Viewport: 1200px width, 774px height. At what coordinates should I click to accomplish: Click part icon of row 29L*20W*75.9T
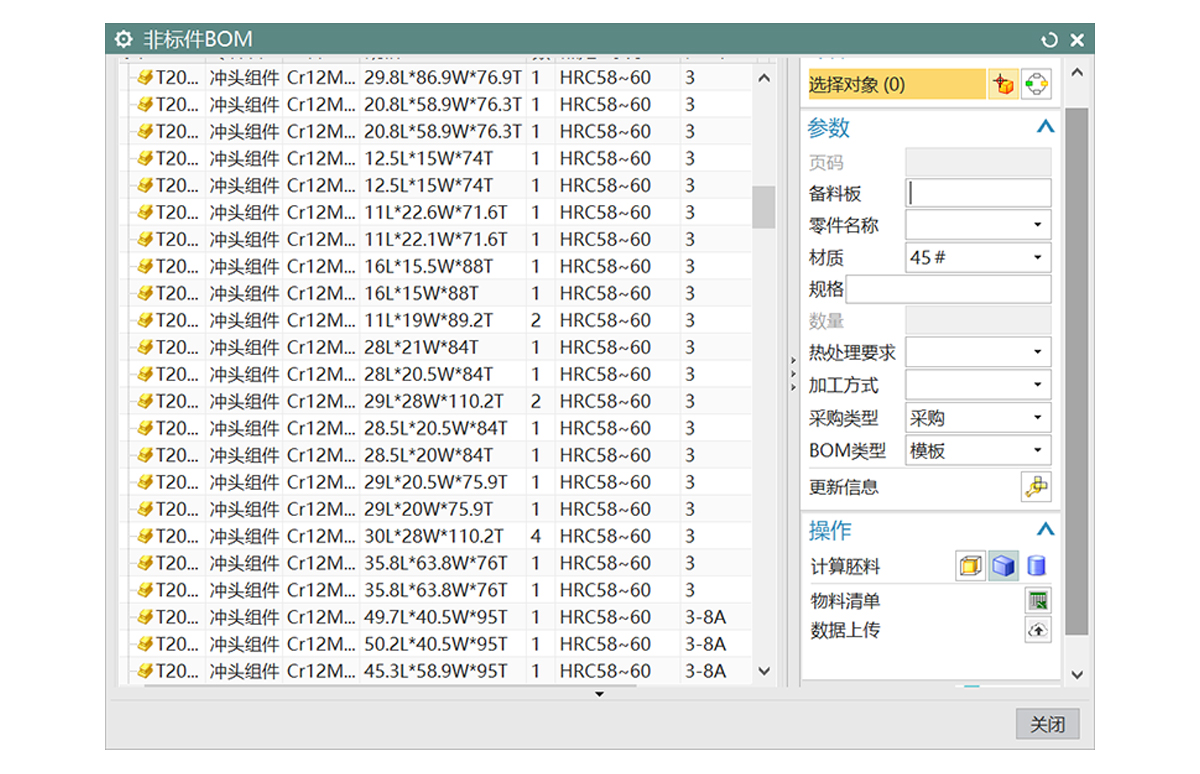click(x=145, y=509)
